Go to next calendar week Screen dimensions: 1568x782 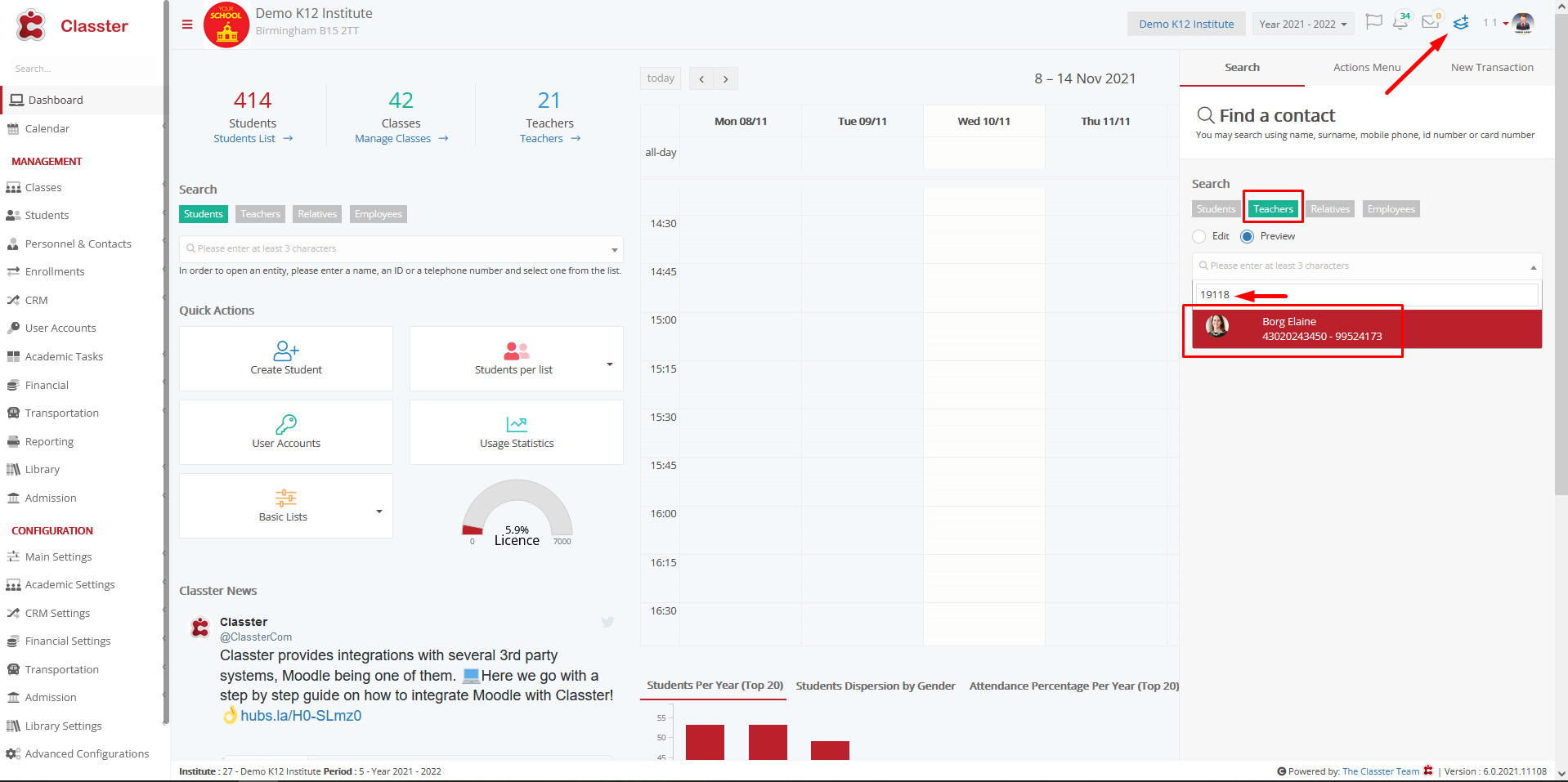tap(726, 78)
